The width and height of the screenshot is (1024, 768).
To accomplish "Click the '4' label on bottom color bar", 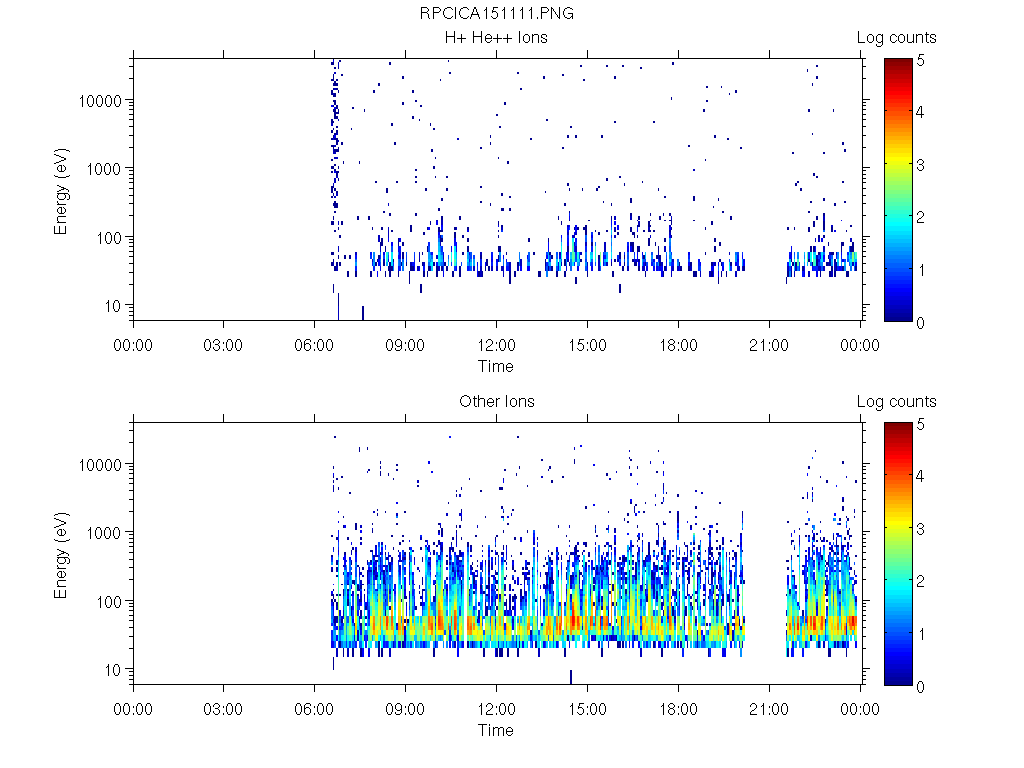I will click(920, 476).
